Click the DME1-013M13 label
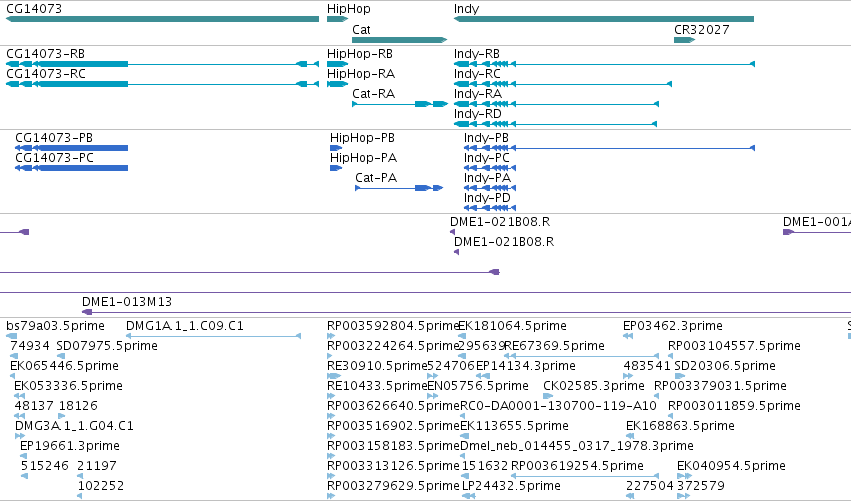 [x=127, y=302]
